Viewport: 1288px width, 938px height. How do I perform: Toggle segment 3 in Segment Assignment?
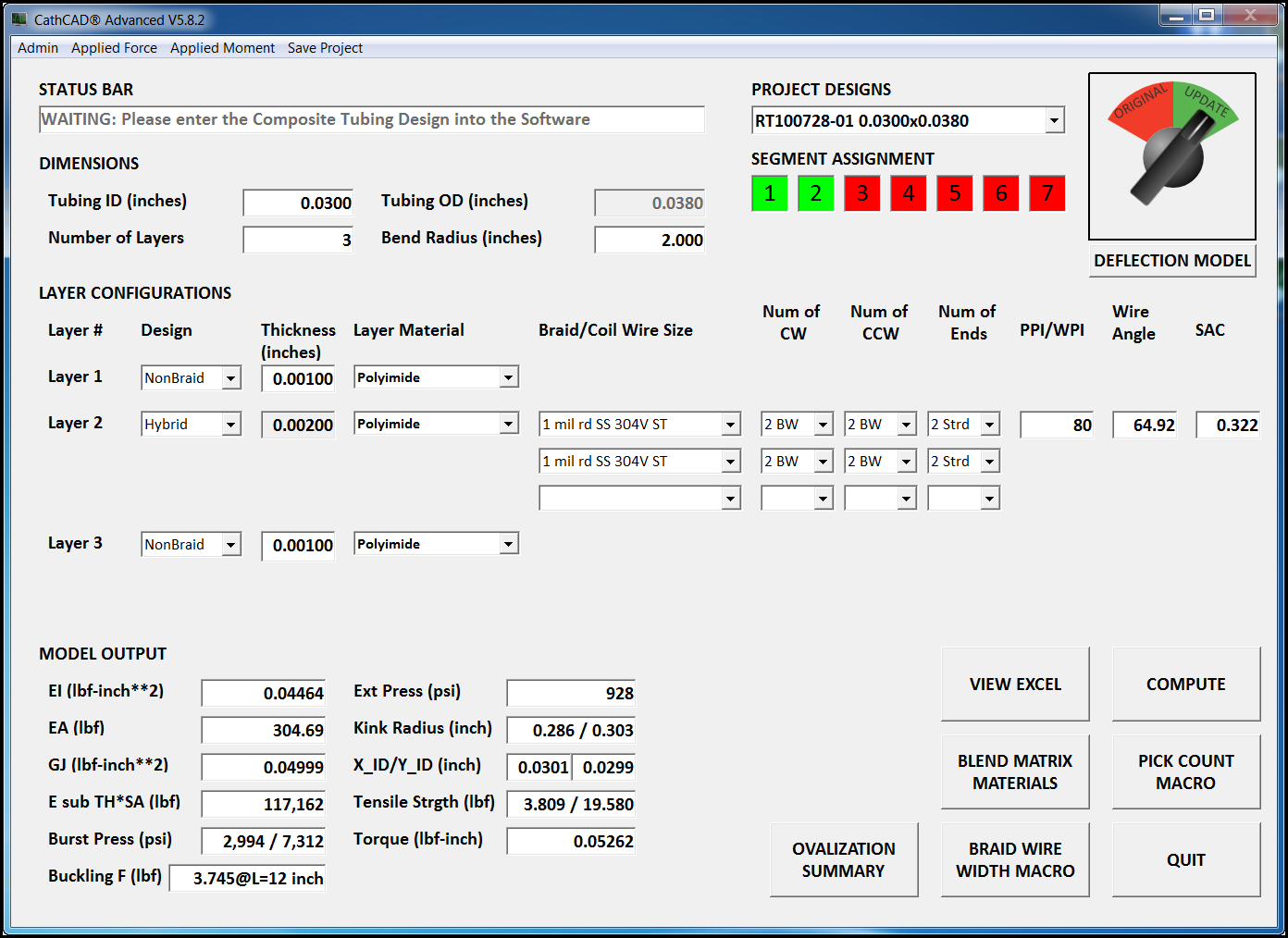(861, 193)
